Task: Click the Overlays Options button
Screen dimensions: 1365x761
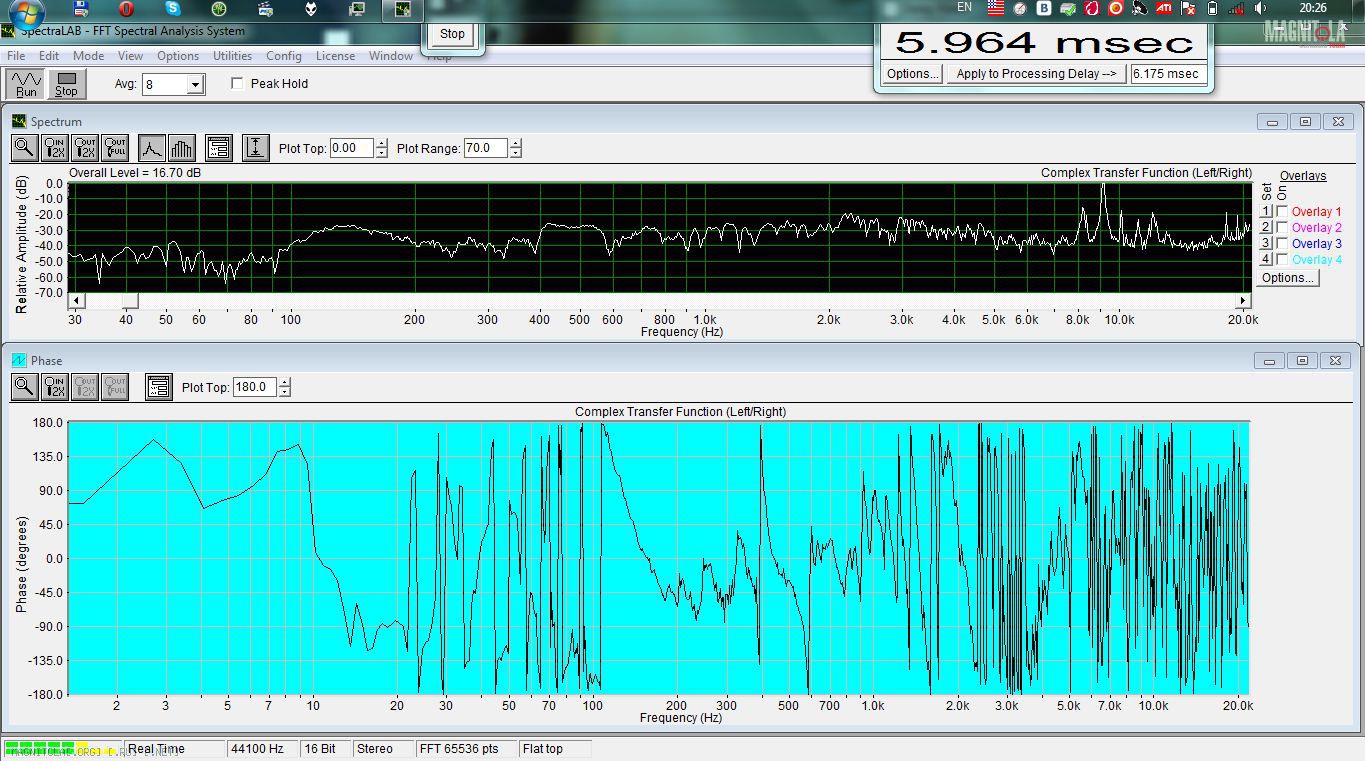Action: [1287, 278]
